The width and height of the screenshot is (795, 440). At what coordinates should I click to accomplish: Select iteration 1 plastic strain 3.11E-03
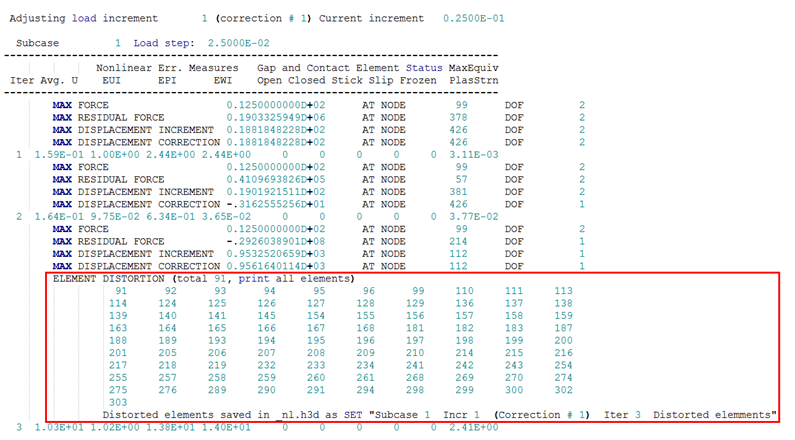click(x=474, y=155)
